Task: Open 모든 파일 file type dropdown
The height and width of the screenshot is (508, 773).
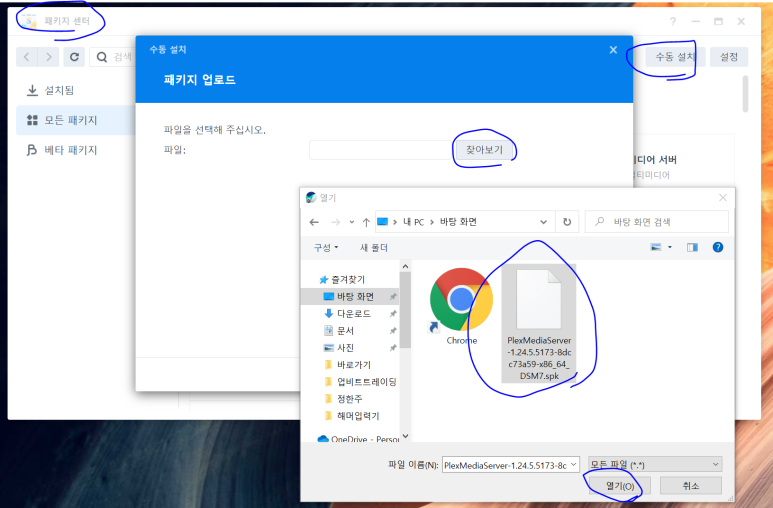Action: click(x=655, y=465)
